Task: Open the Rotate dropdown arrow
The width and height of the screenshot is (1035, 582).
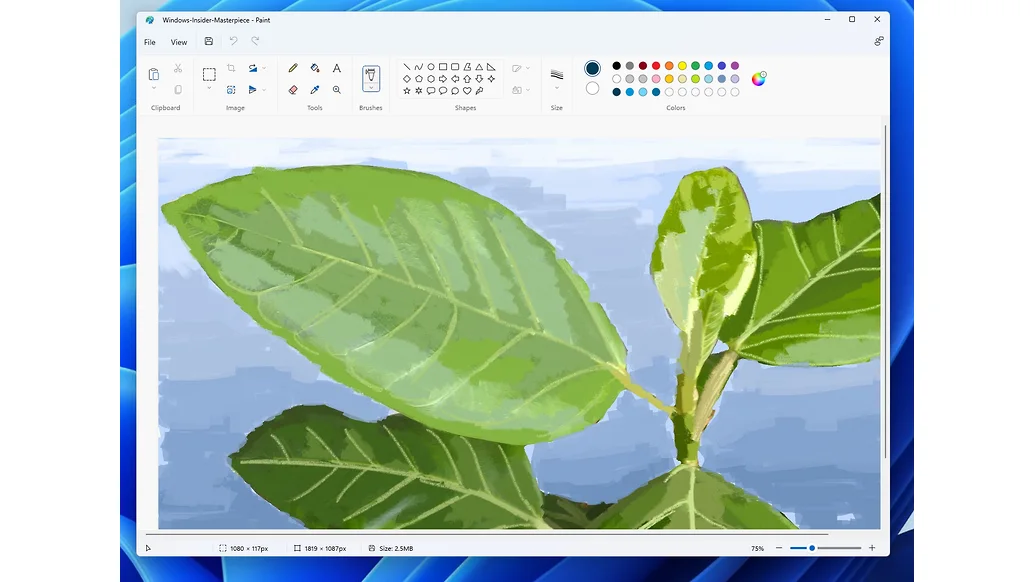Action: tap(264, 68)
